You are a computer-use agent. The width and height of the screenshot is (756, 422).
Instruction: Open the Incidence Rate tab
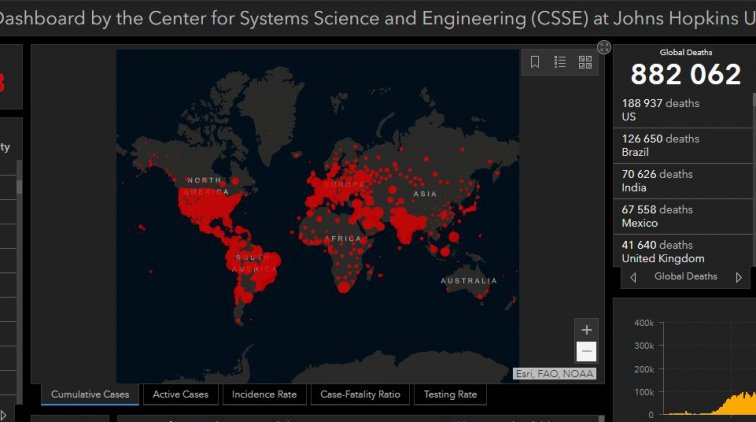tap(264, 395)
